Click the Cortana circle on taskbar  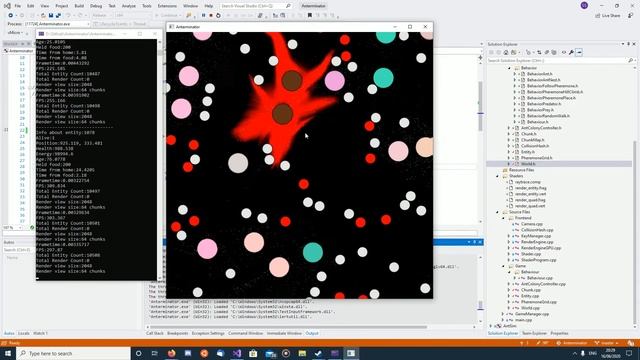tap(138, 353)
